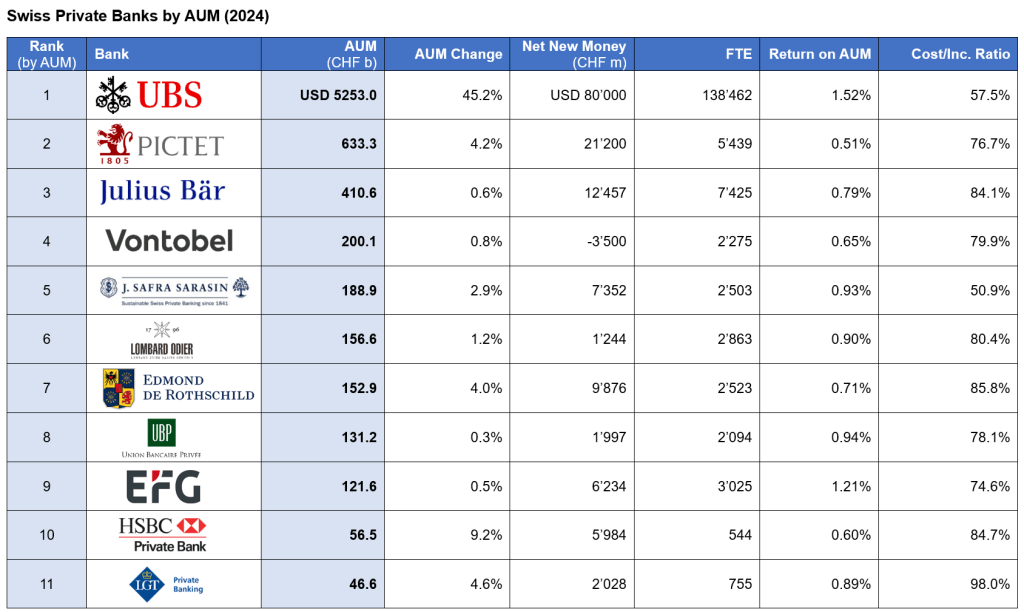Select the AUM Change column header
1024x612 pixels.
point(458,54)
